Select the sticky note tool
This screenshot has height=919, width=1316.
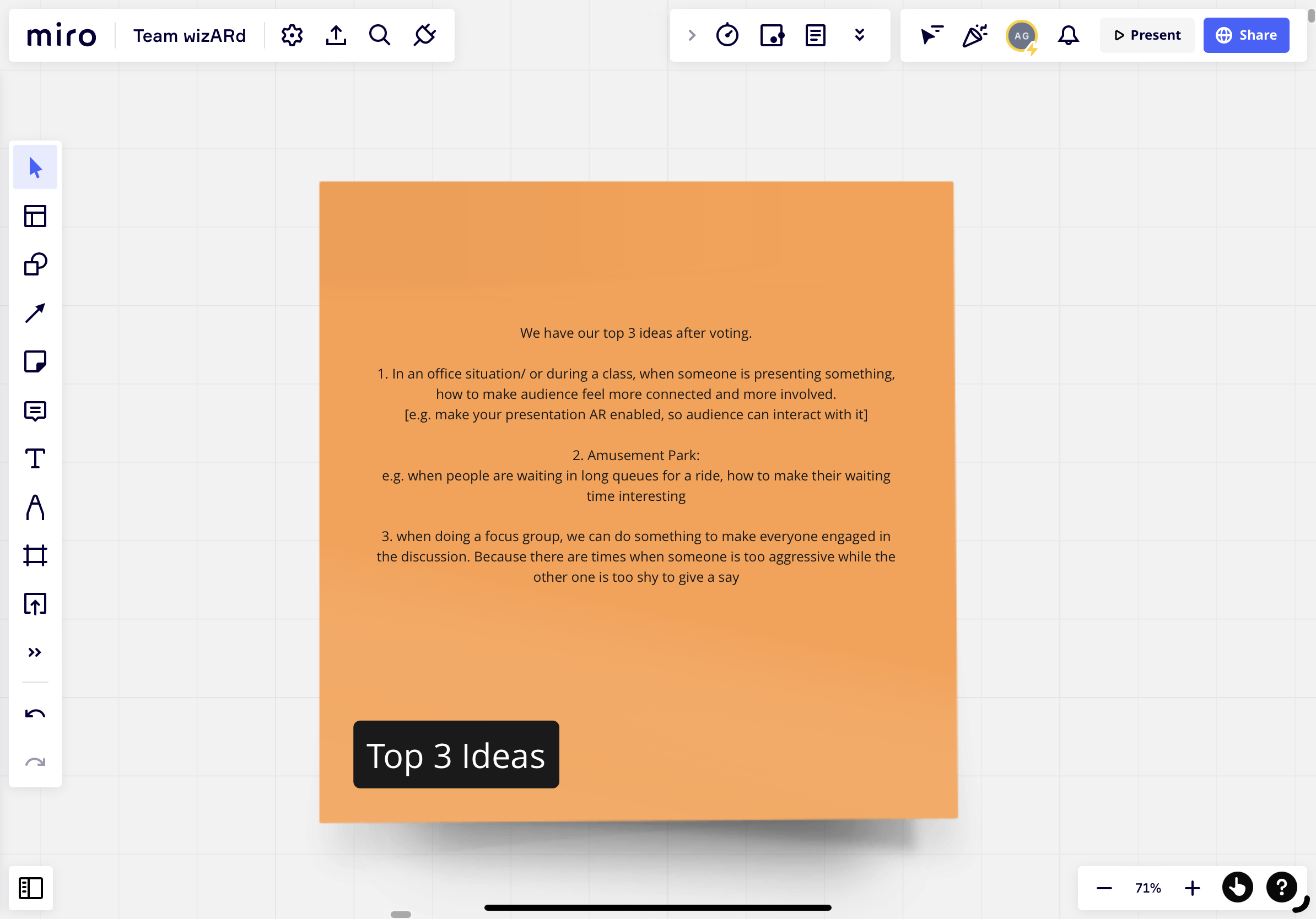[35, 361]
